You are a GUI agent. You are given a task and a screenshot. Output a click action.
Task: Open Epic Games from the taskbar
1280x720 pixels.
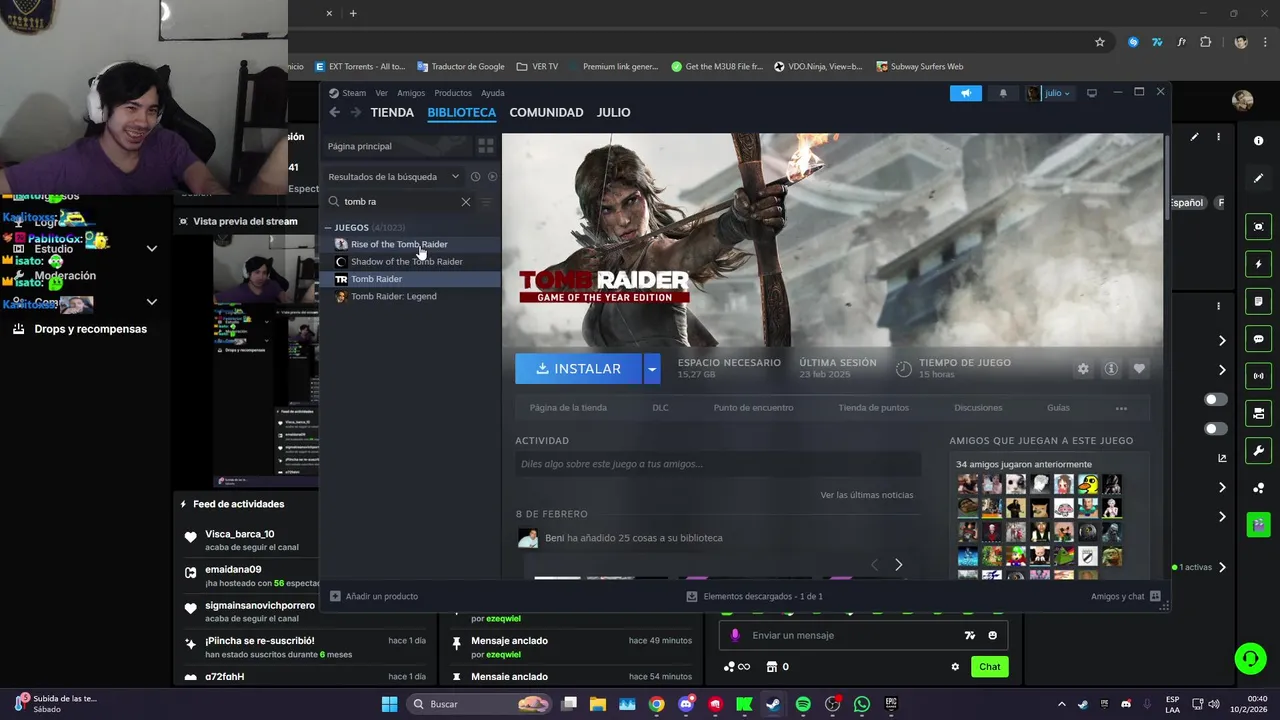click(891, 704)
